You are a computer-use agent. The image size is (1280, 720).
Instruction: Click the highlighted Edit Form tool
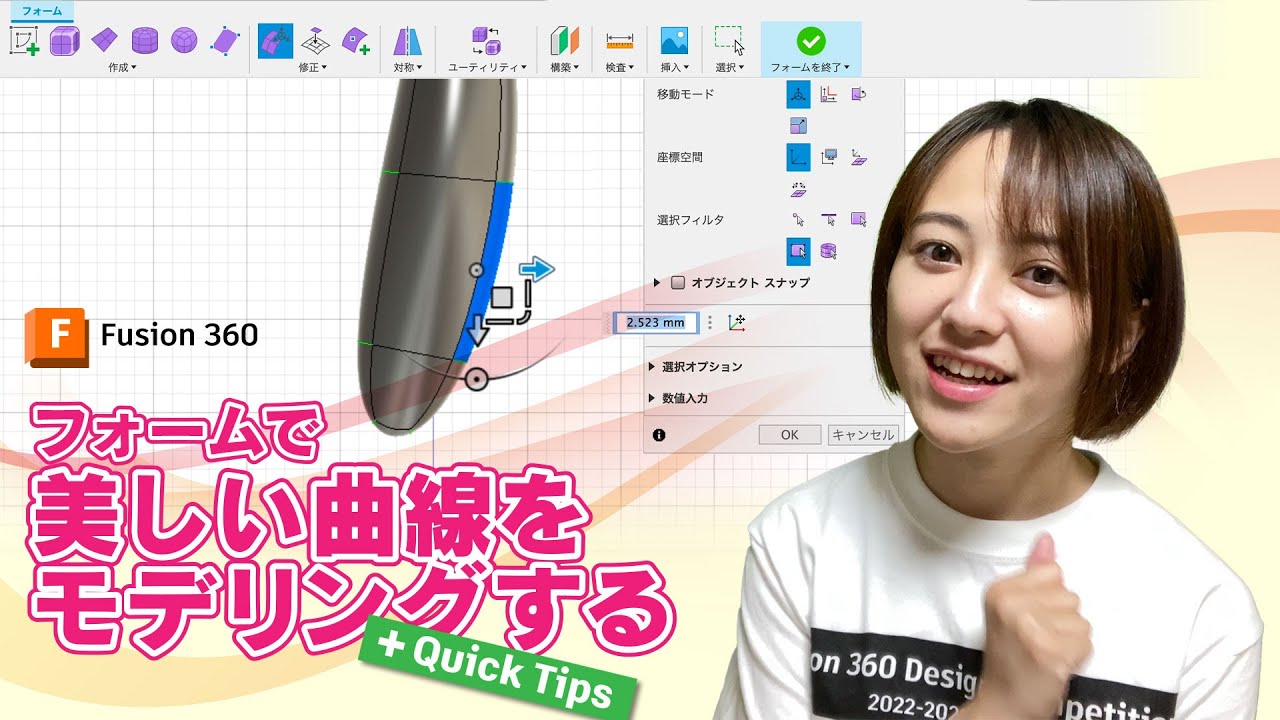click(276, 41)
